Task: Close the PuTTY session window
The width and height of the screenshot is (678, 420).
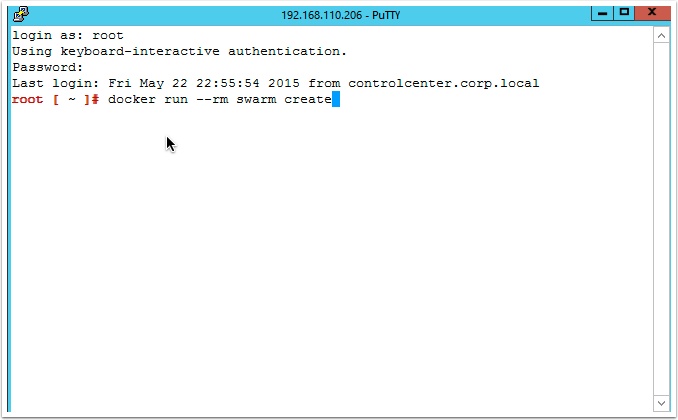Action: pos(652,13)
